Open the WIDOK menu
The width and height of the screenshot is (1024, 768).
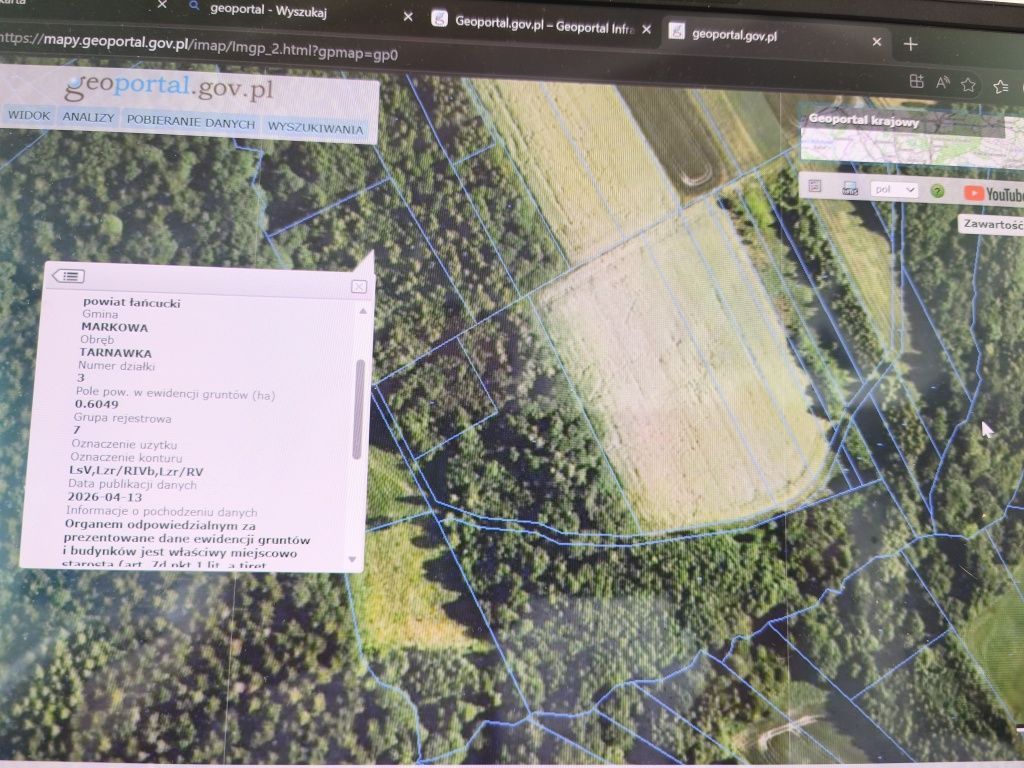[x=29, y=115]
